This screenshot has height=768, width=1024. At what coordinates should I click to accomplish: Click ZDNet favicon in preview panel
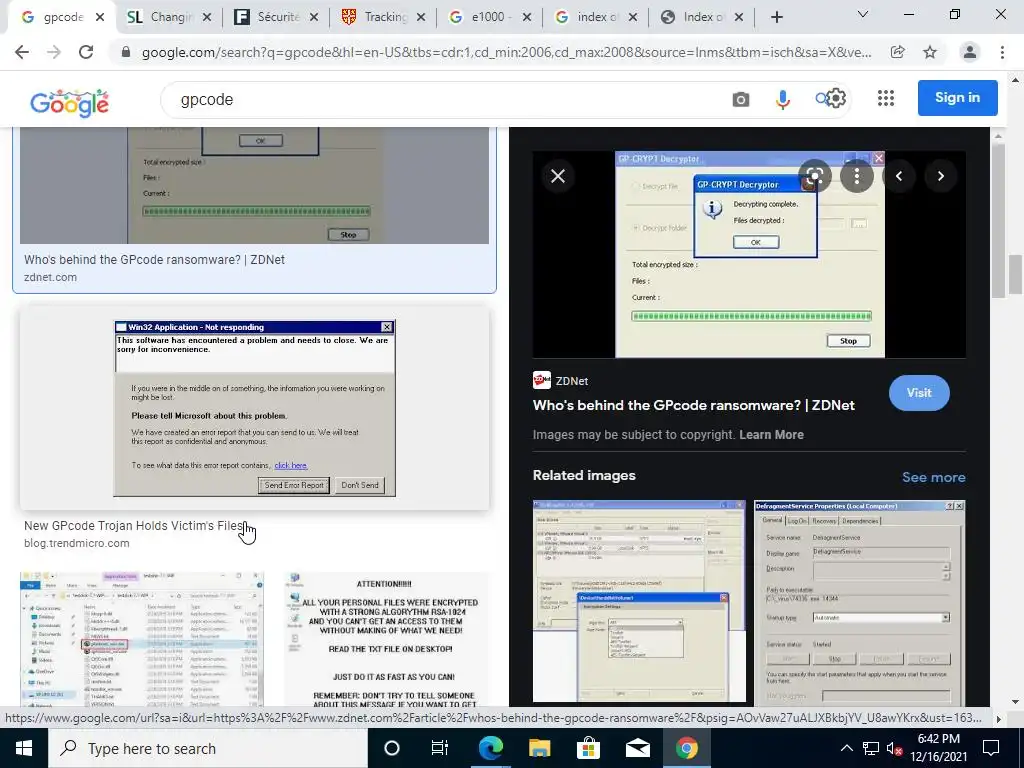[x=541, y=380]
